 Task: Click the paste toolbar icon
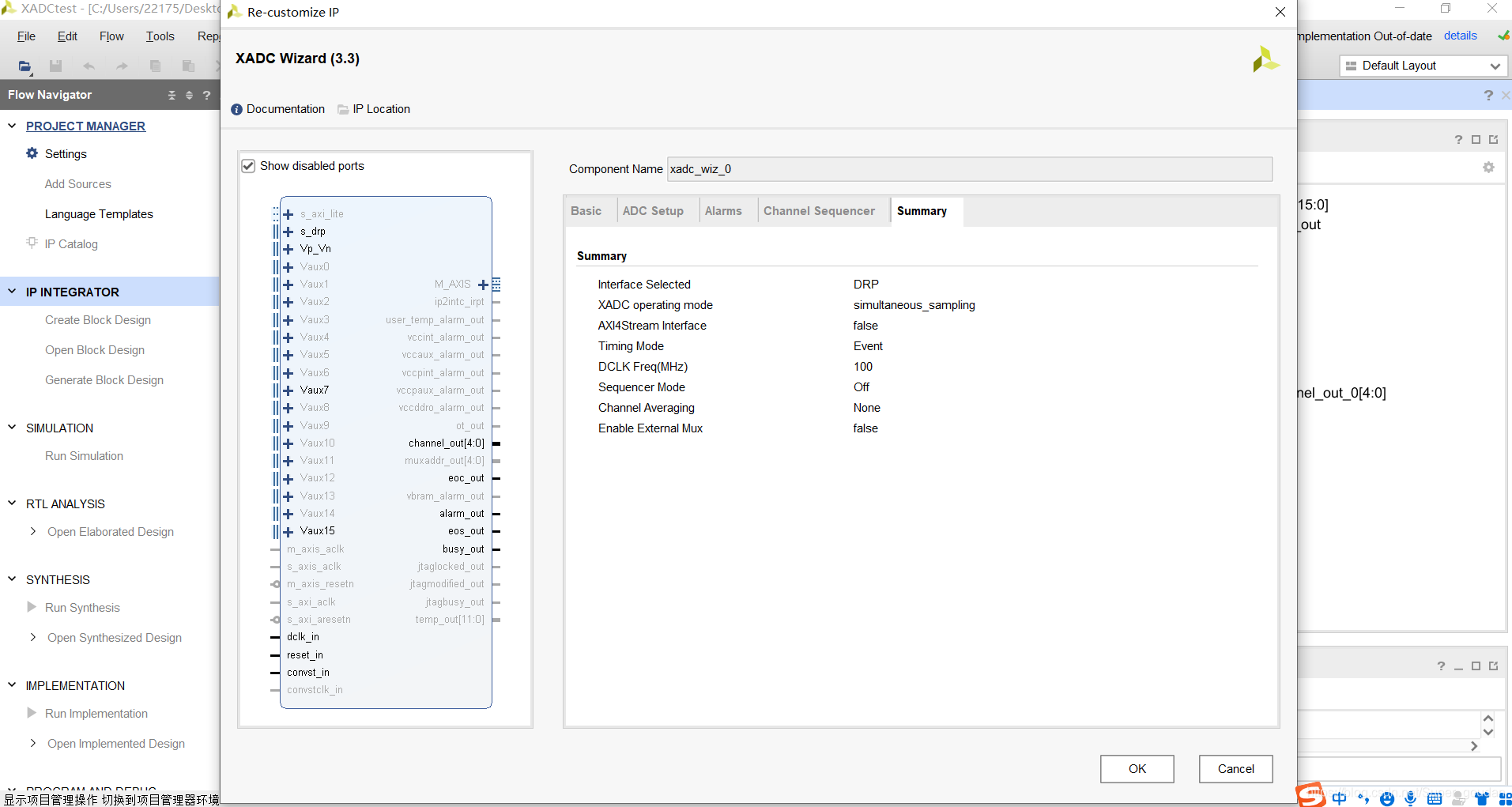click(188, 66)
